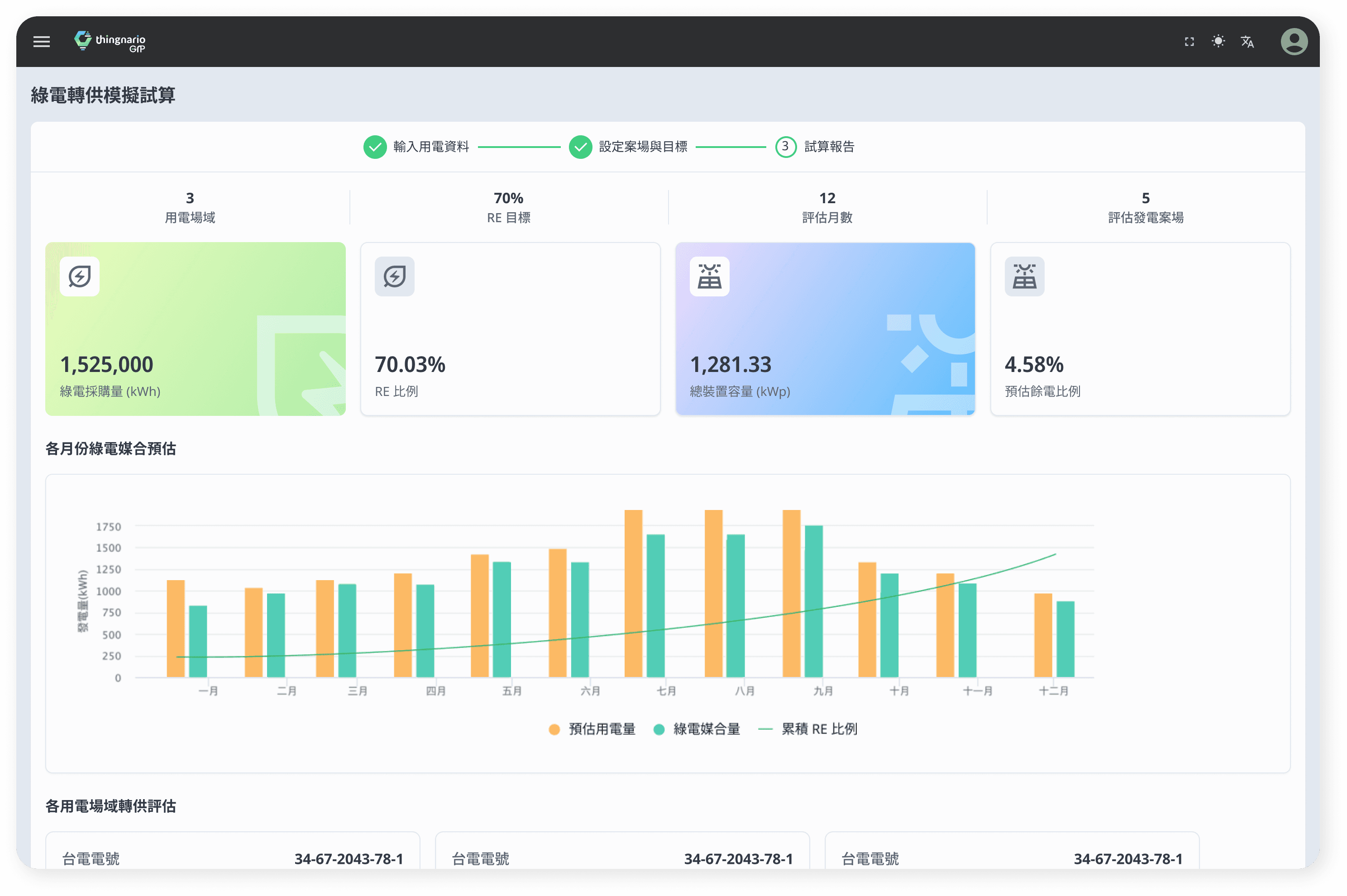Image resolution: width=1347 pixels, height=896 pixels.
Task: Click the 1,525,000 綠電採購量 card
Action: click(196, 329)
